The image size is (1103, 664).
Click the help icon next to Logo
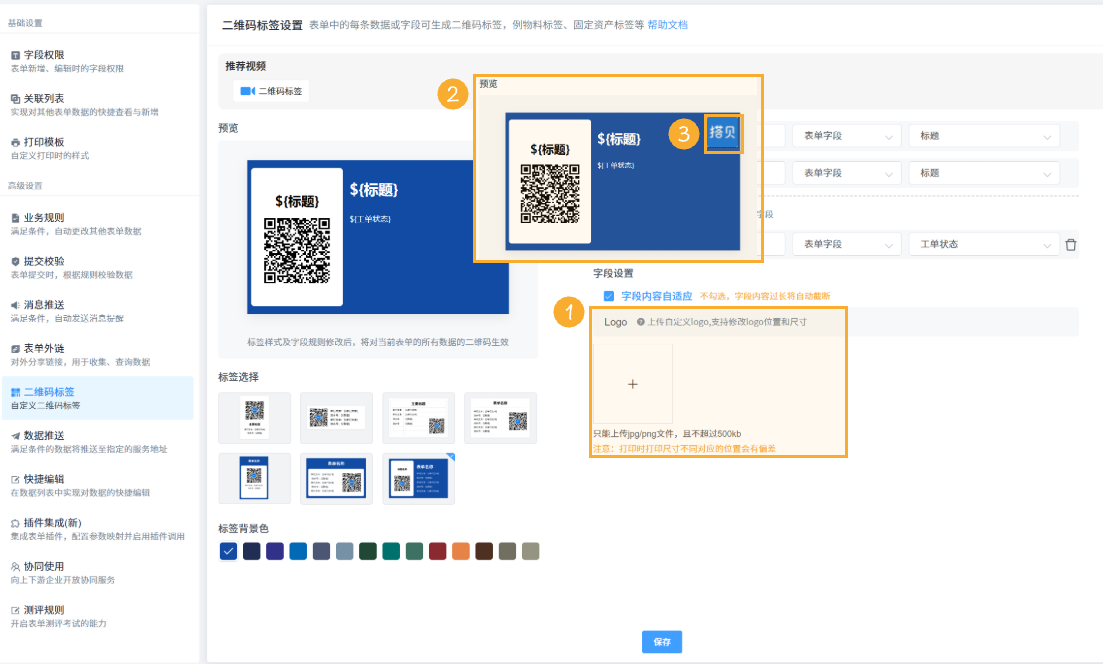[x=641, y=322]
